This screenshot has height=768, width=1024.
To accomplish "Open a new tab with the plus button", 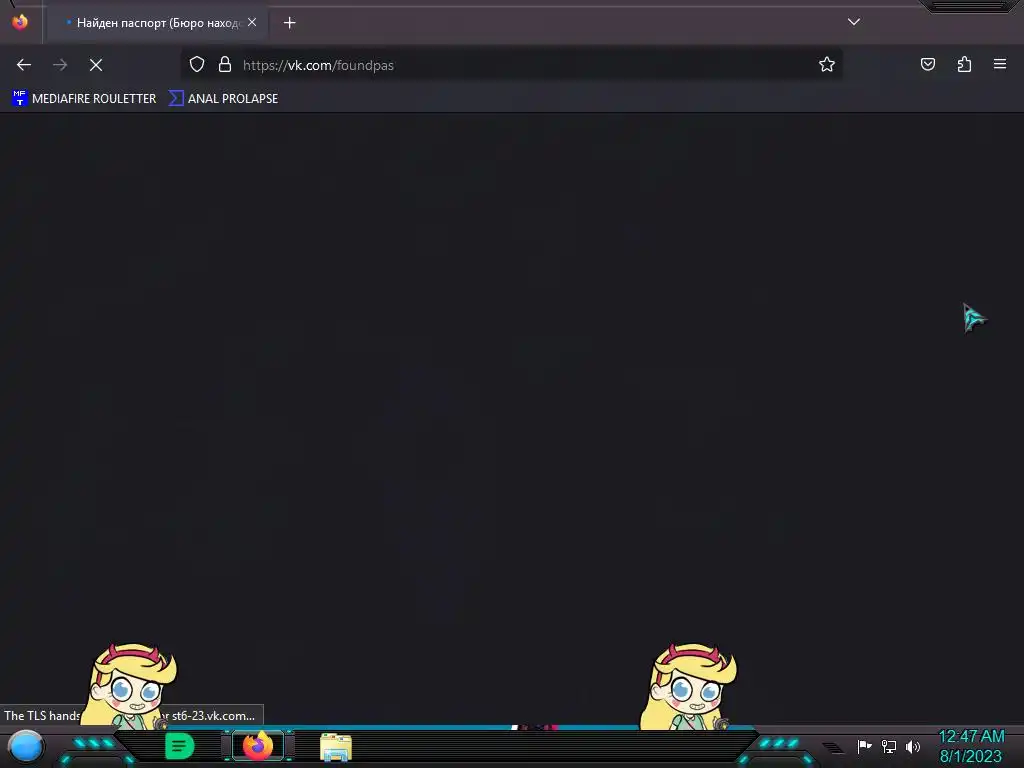I will [289, 23].
